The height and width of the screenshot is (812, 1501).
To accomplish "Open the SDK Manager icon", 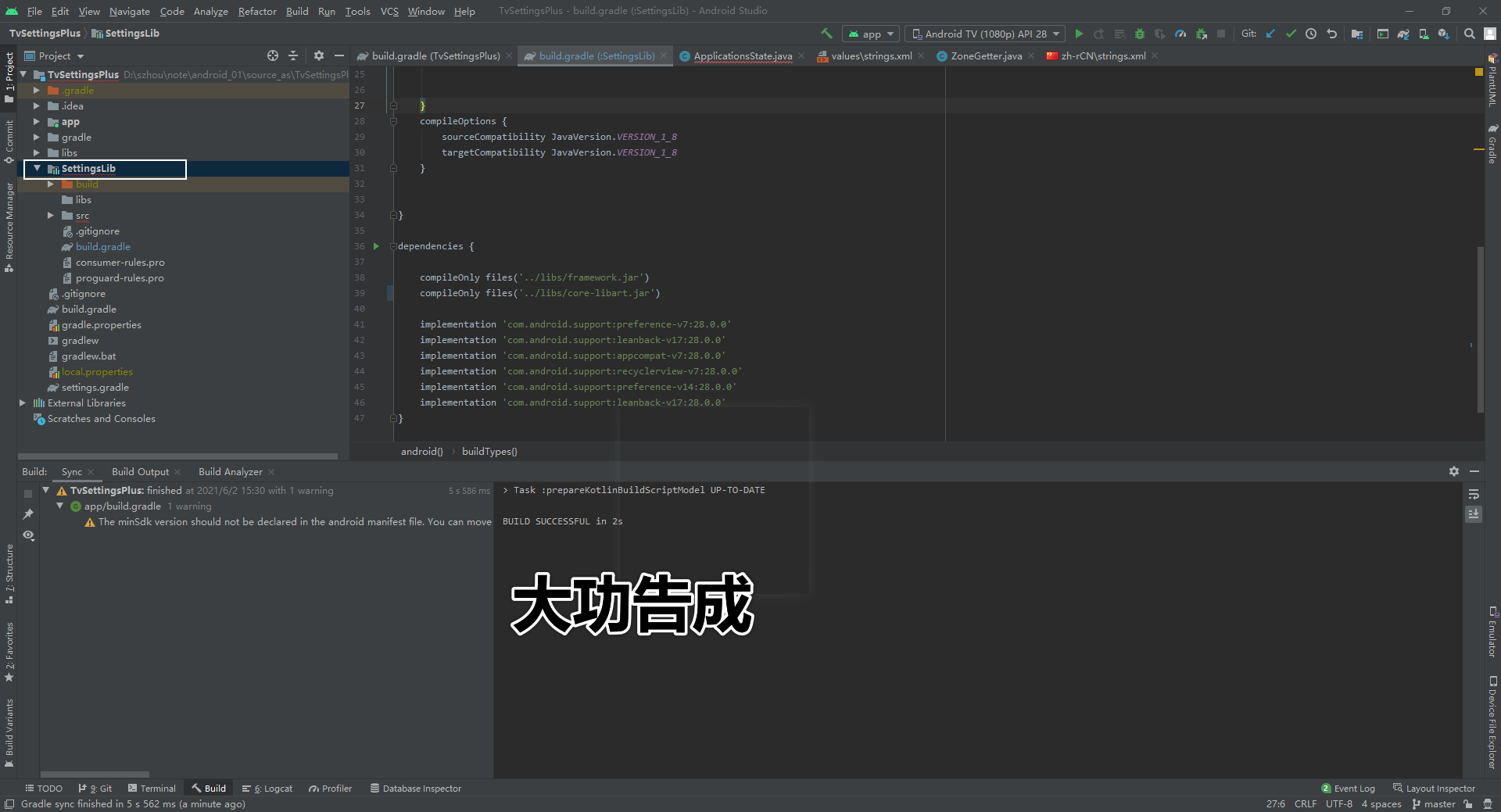I will click(x=1444, y=34).
